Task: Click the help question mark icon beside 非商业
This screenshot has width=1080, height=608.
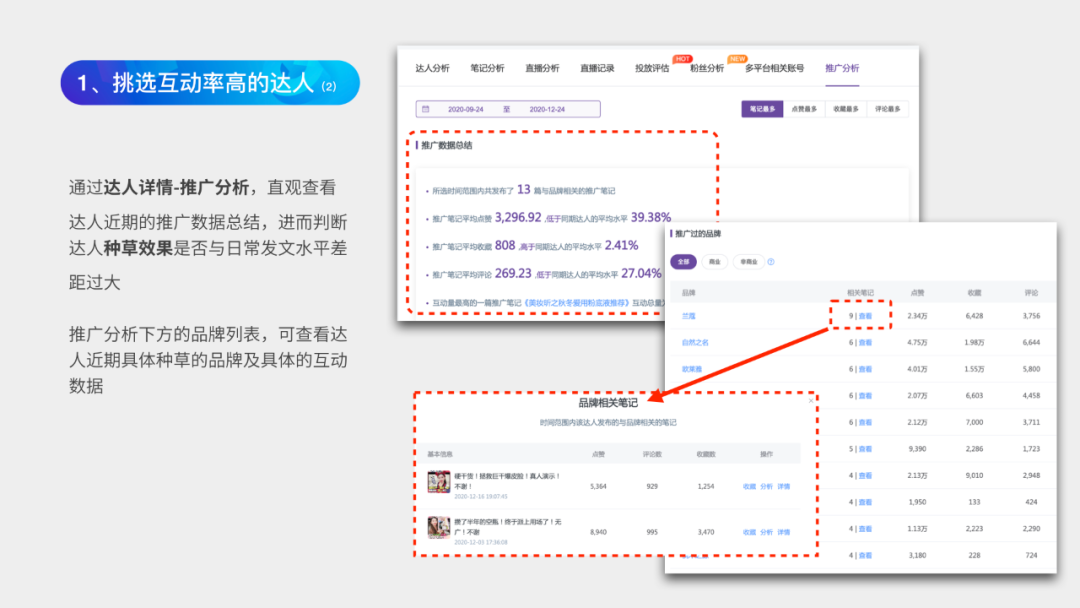Action: tap(771, 262)
